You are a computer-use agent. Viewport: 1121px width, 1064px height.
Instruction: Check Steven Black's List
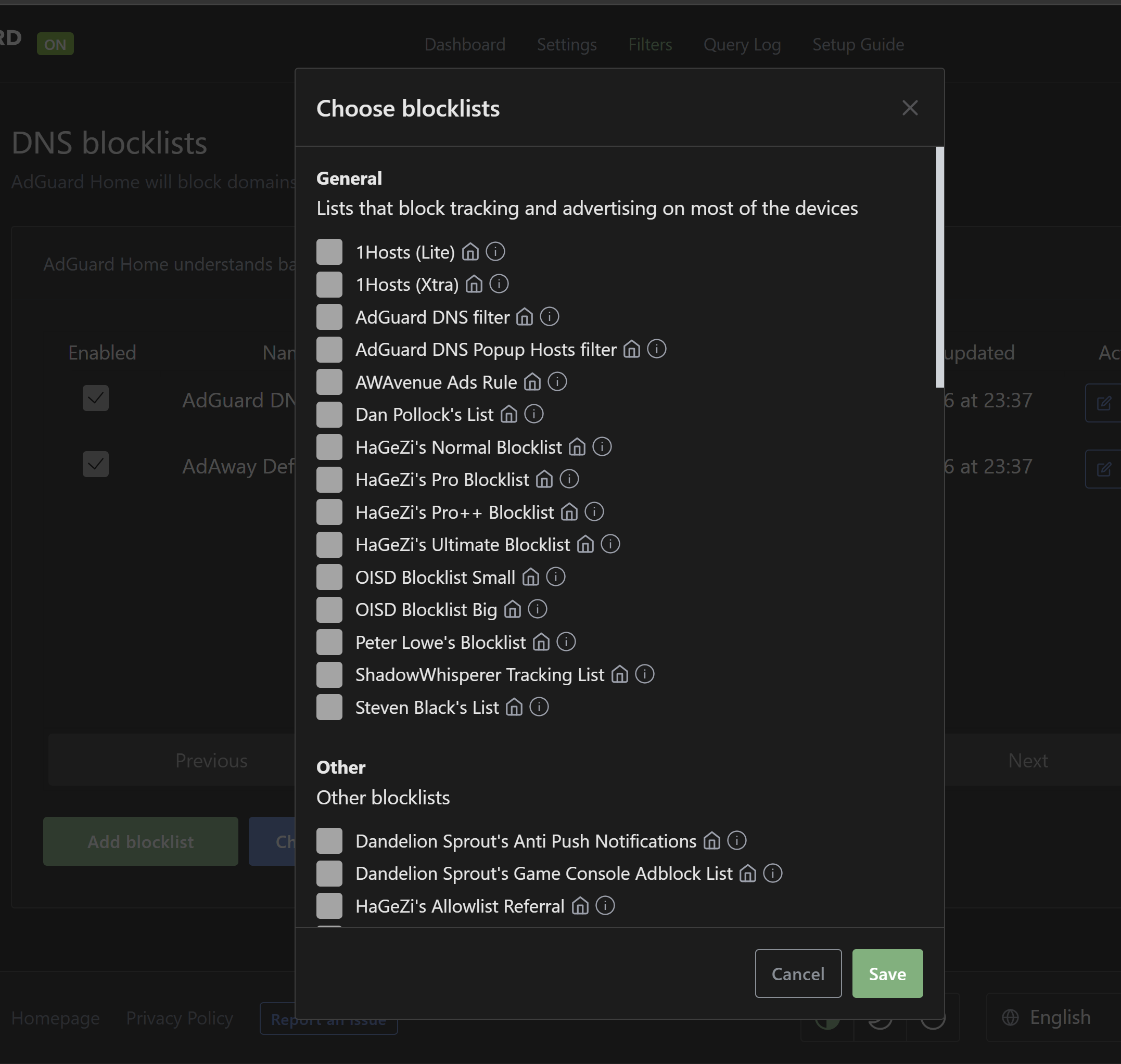coord(329,707)
